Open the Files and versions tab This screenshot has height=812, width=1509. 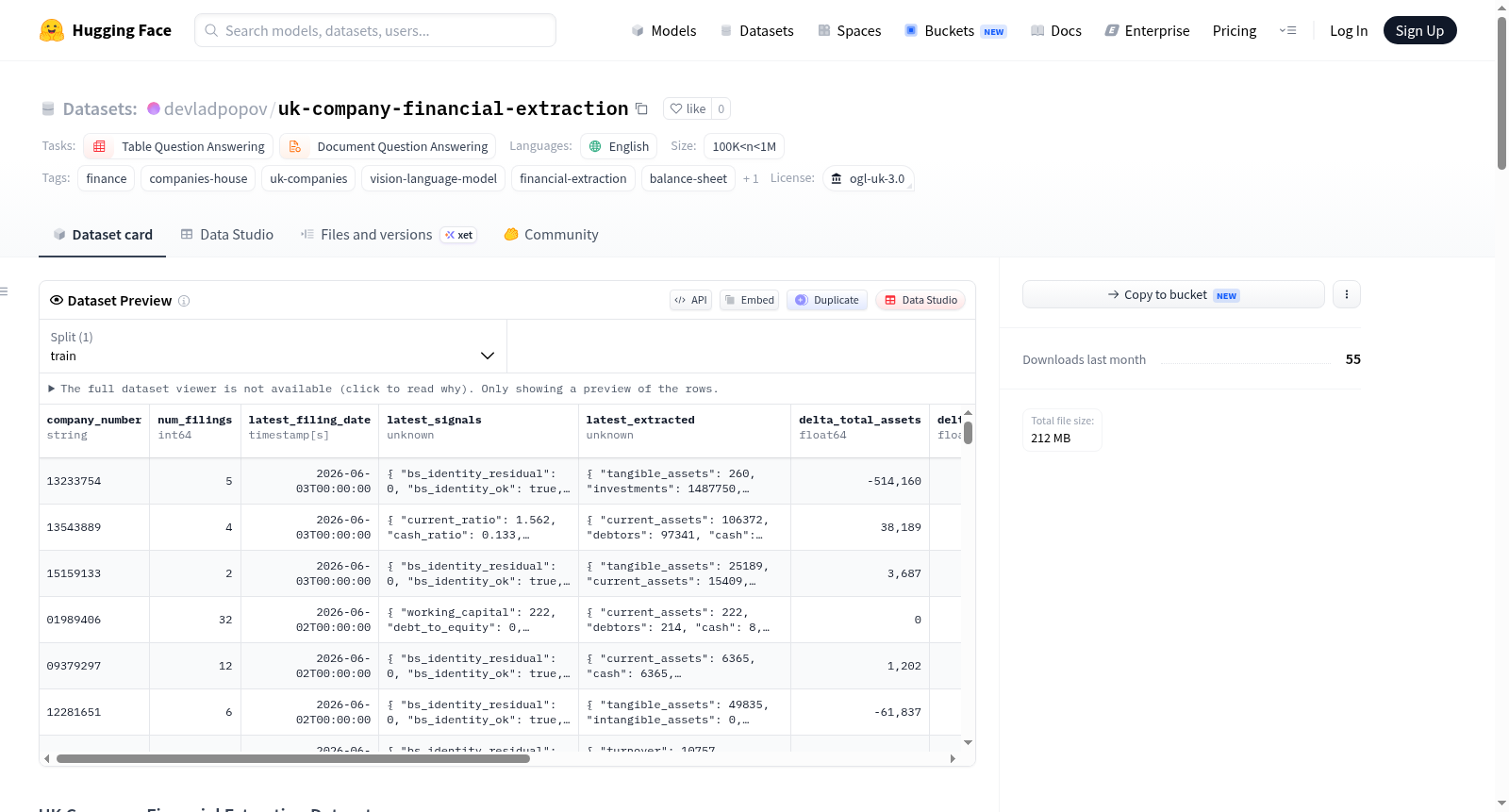click(389, 235)
